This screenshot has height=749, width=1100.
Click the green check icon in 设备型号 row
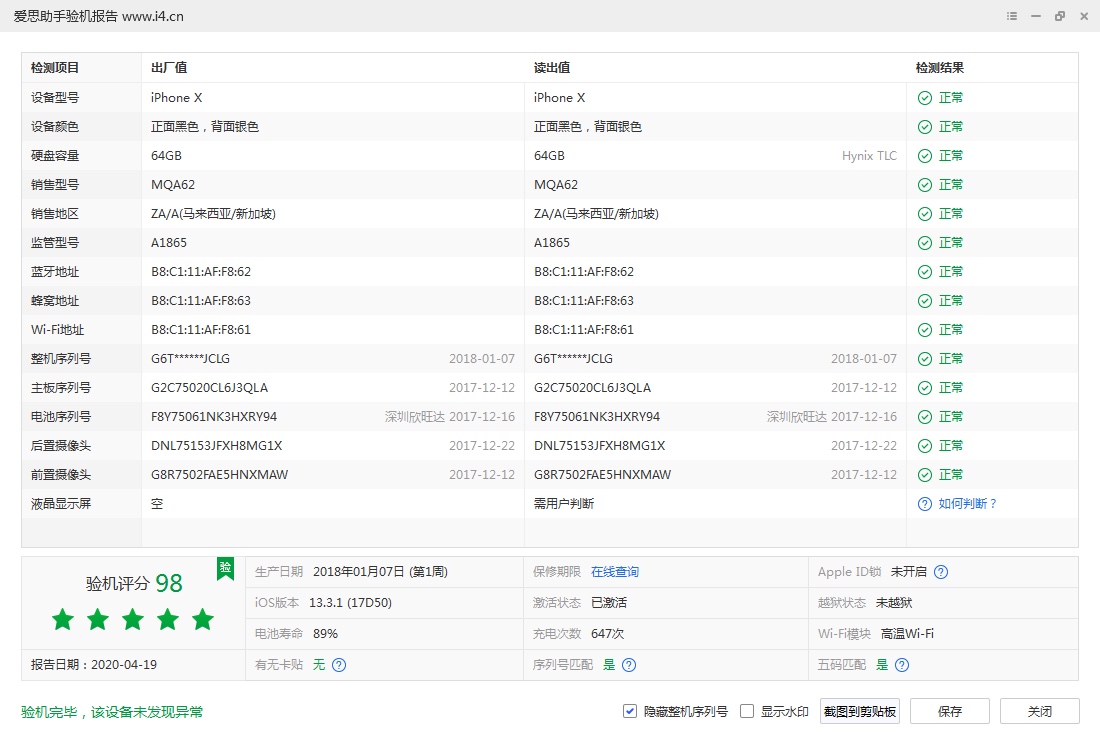tap(925, 98)
